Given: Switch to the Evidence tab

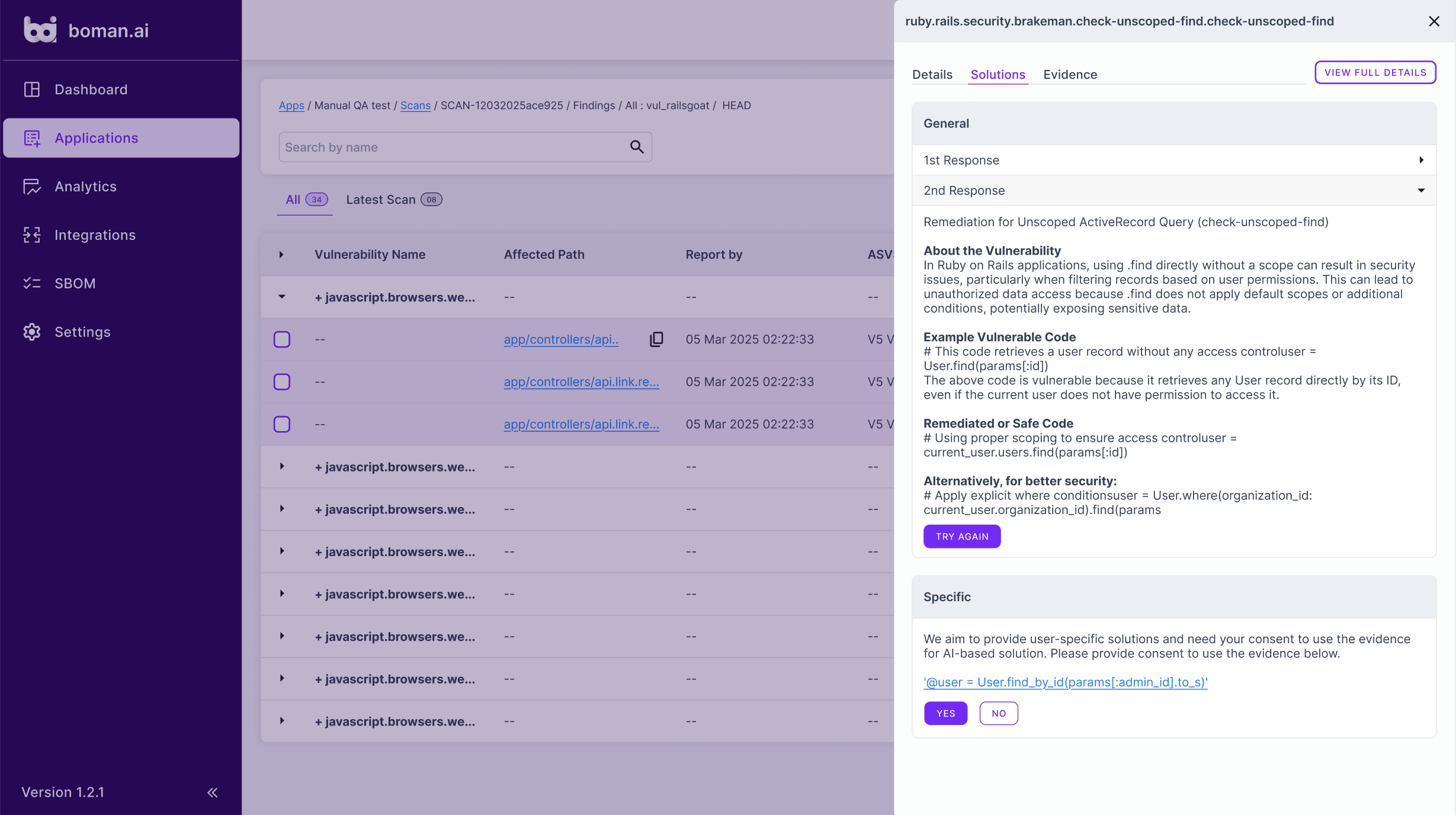Looking at the screenshot, I should [1070, 75].
